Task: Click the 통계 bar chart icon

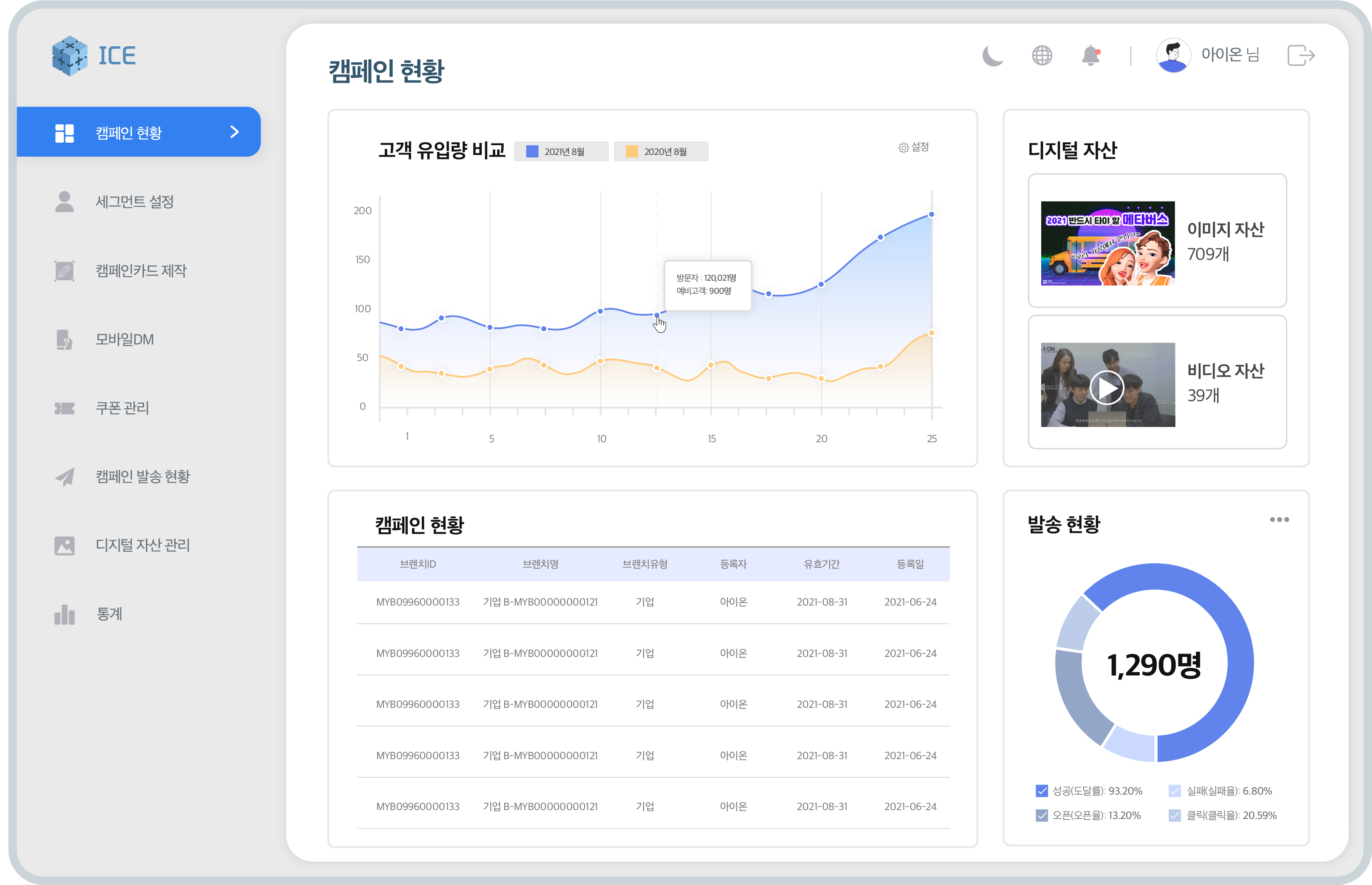Action: point(64,614)
